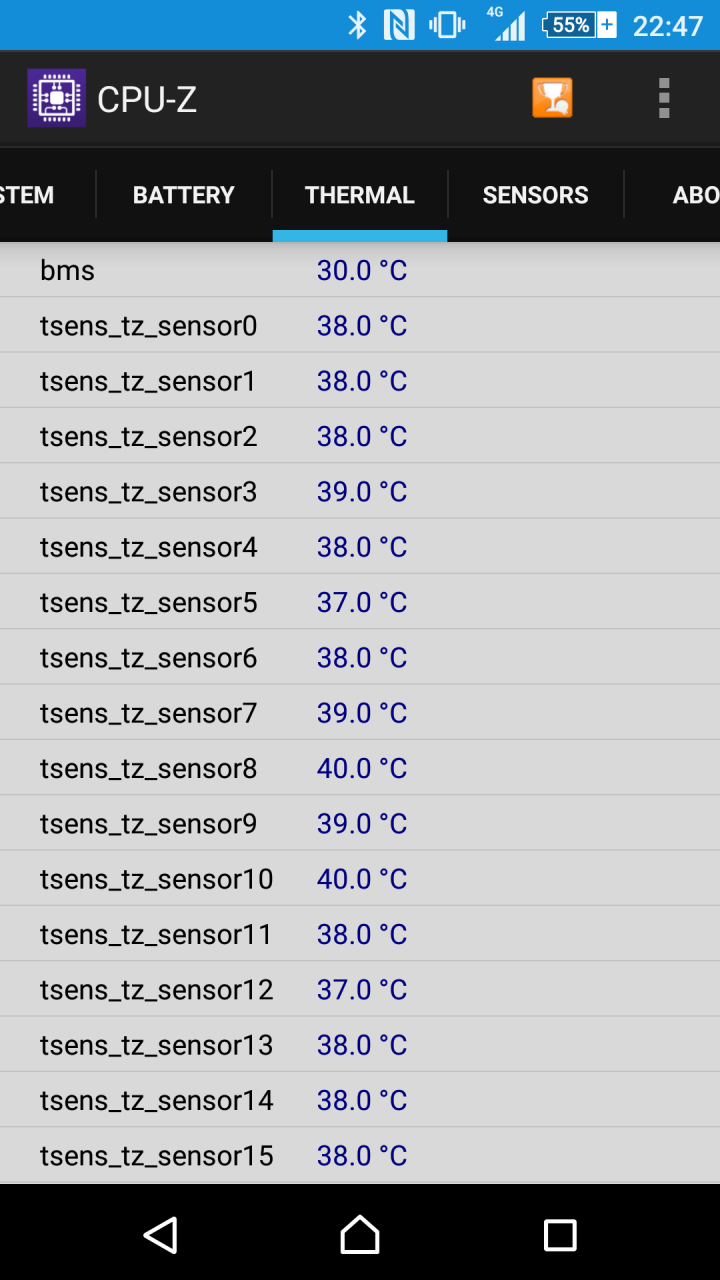The width and height of the screenshot is (720, 1280).
Task: Tap the NFC status icon
Action: (399, 25)
